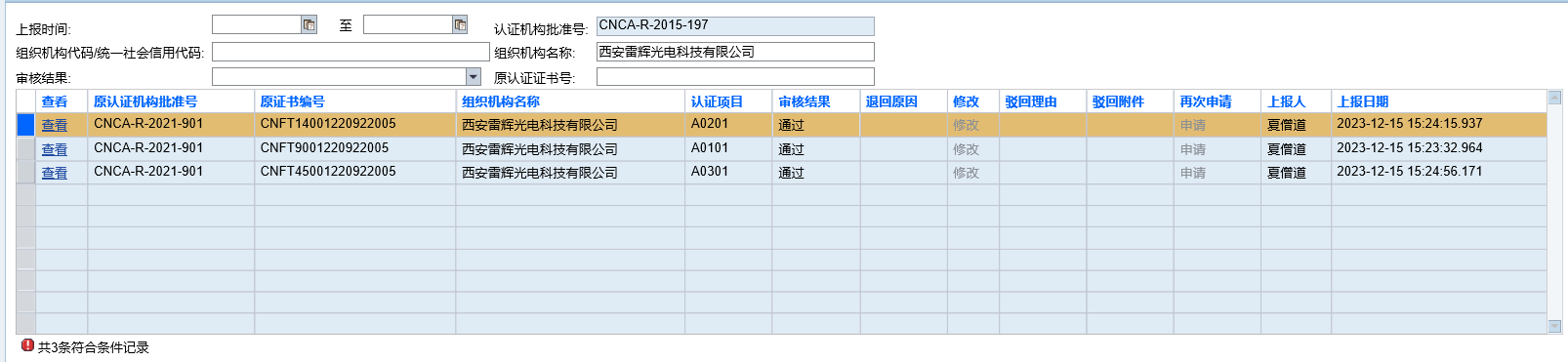The width and height of the screenshot is (1568, 362).
Task: Click CNCA-R-2021-901 in the A0201 row
Action: (148, 124)
